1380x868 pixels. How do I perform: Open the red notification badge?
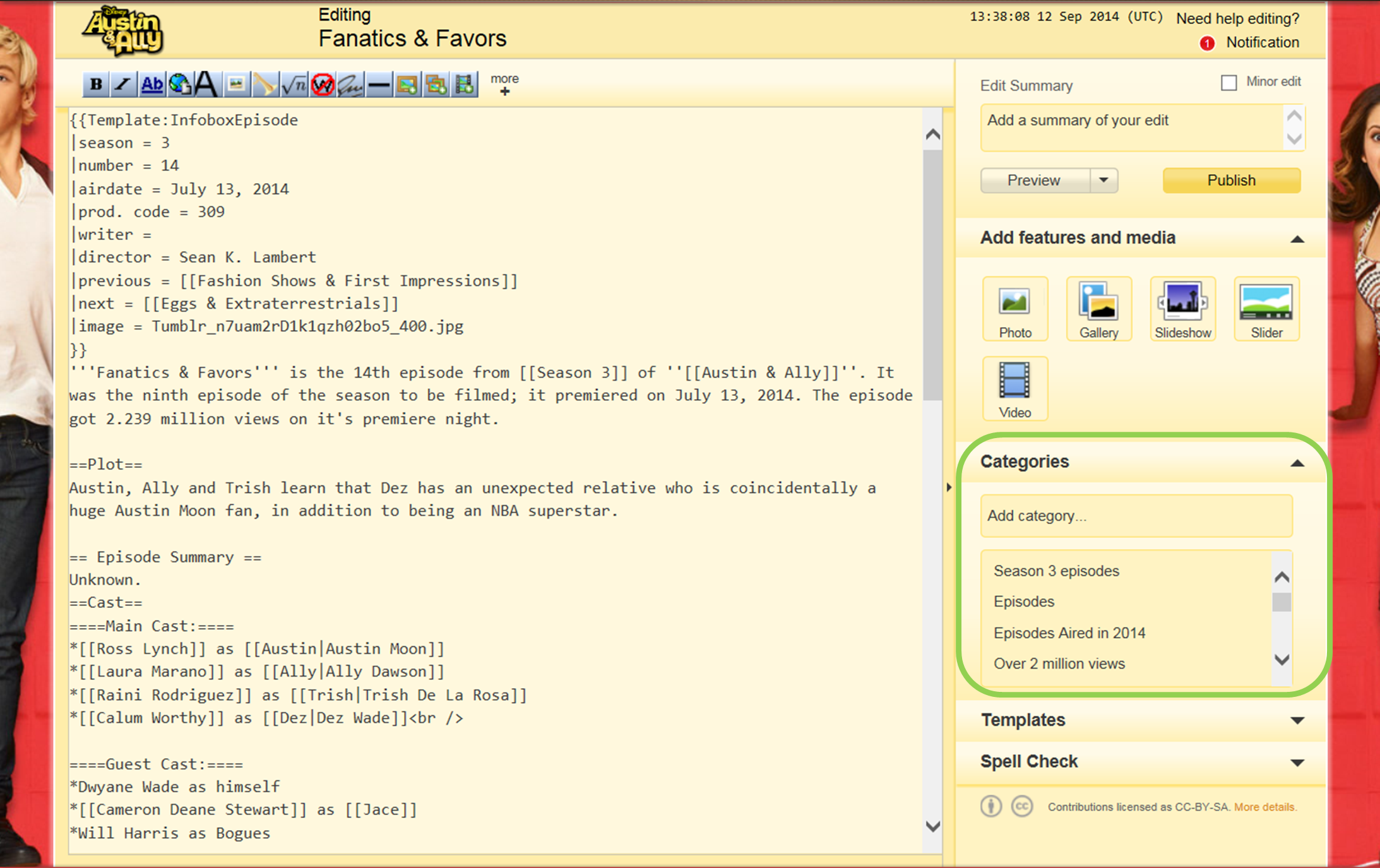pyautogui.click(x=1206, y=43)
